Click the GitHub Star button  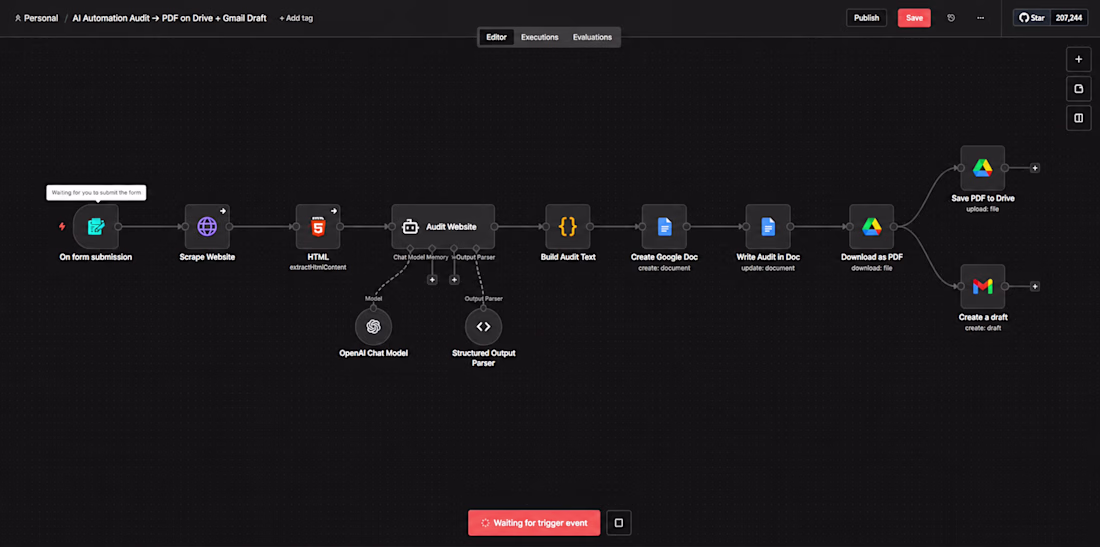[1031, 18]
